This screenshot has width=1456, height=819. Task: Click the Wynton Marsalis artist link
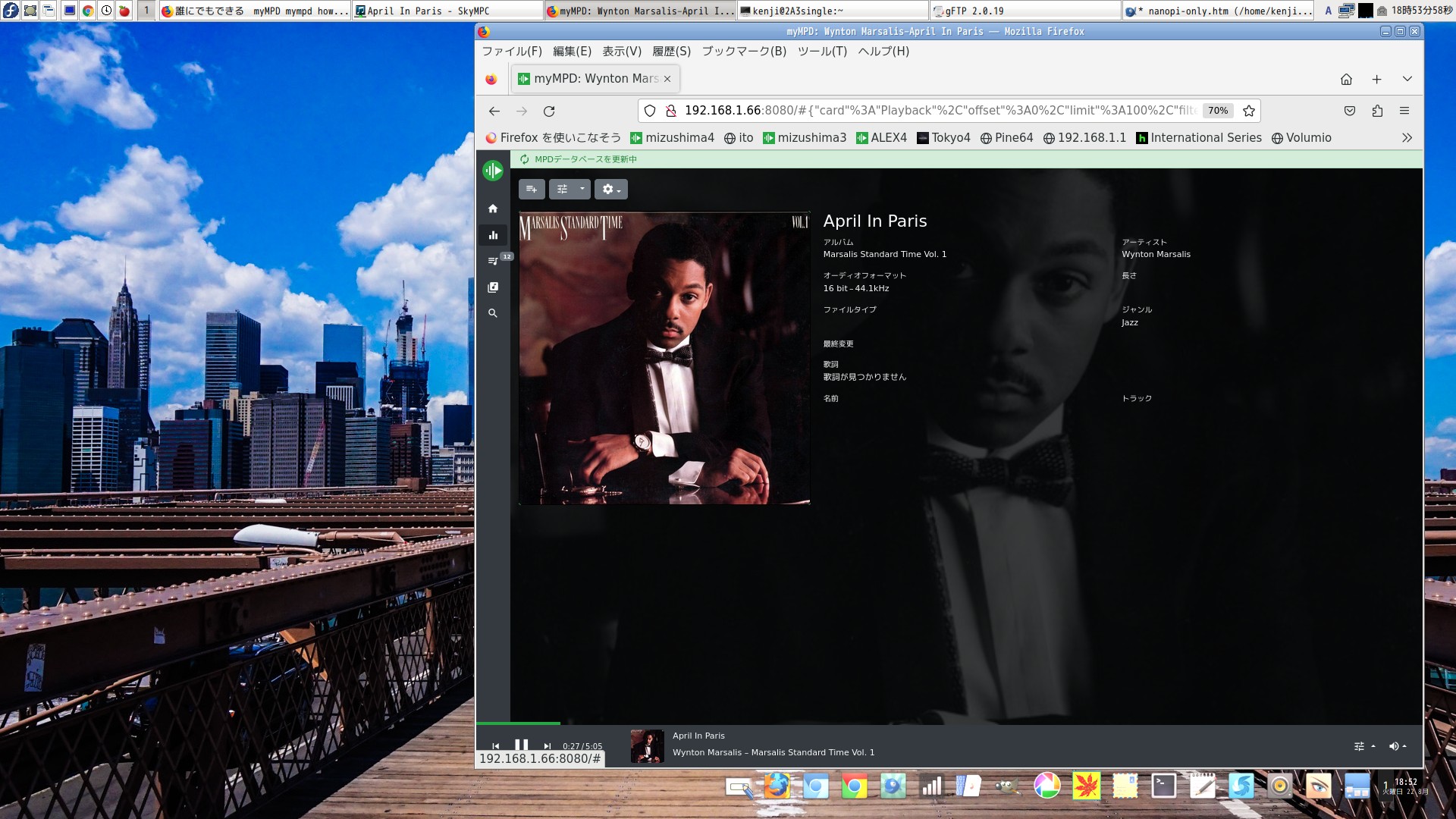pos(1156,255)
